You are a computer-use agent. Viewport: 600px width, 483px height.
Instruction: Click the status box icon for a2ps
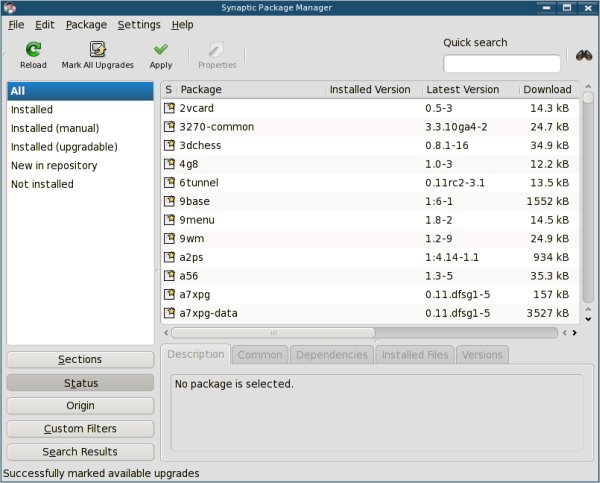coord(169,258)
